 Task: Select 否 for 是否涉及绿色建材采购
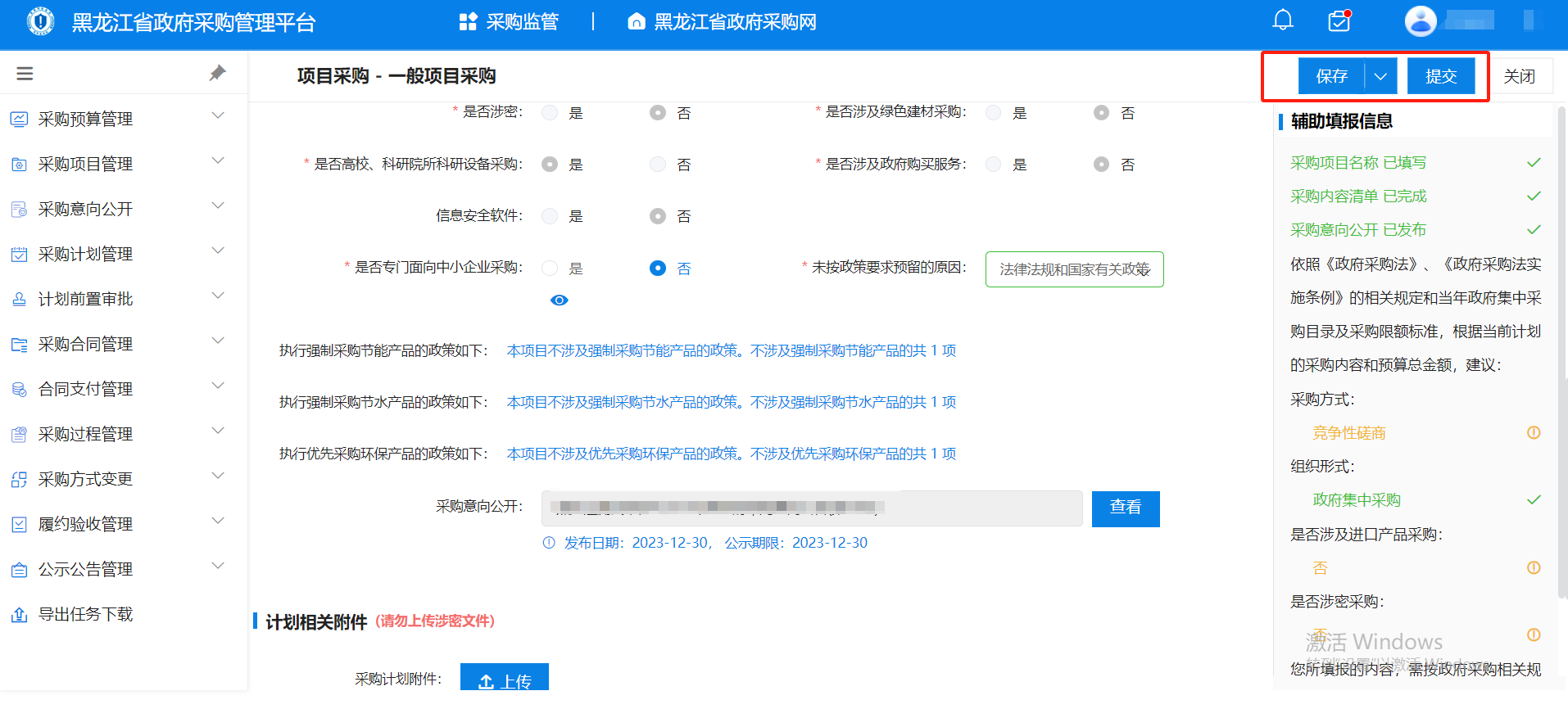[x=1102, y=113]
